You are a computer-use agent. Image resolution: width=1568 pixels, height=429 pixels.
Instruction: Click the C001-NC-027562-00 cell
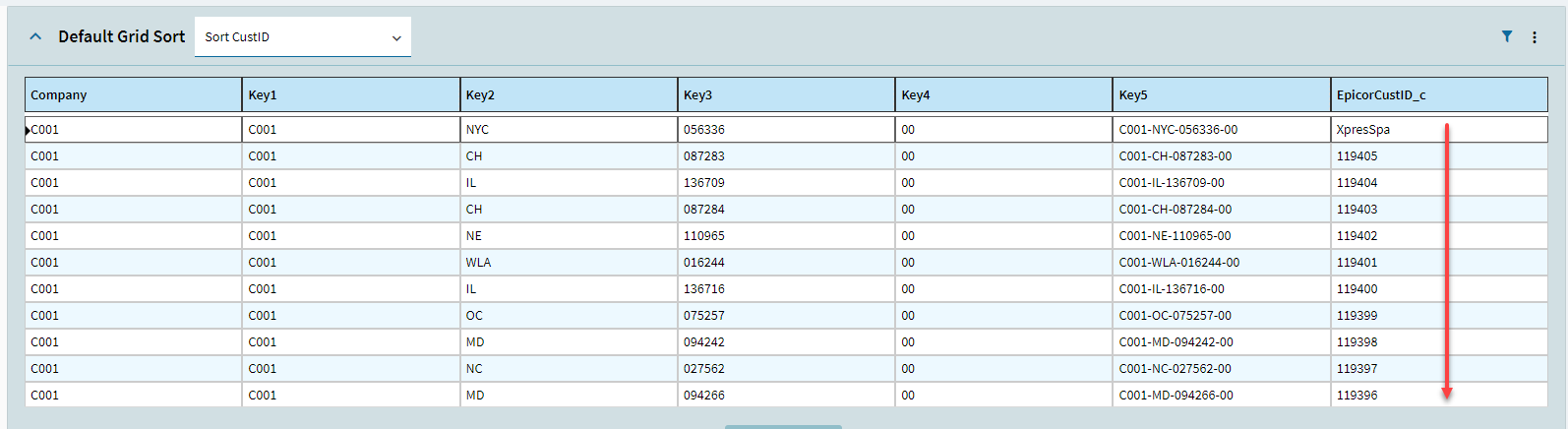click(1222, 369)
